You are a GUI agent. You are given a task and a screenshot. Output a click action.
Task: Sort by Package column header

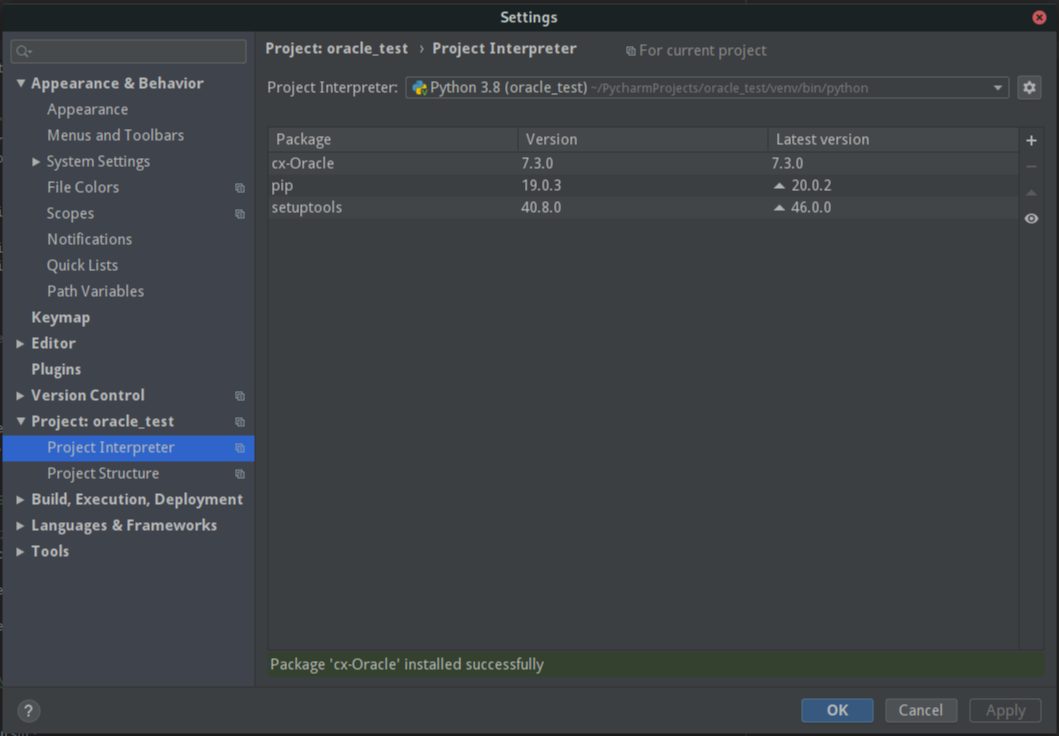[393, 140]
